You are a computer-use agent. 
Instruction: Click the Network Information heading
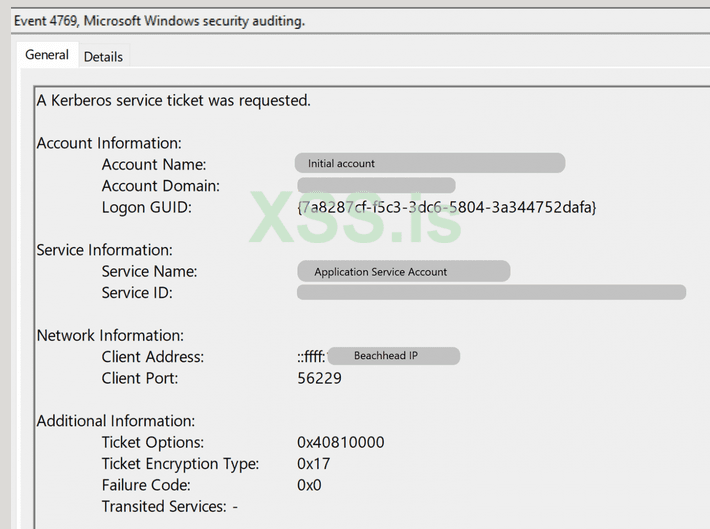(x=110, y=335)
